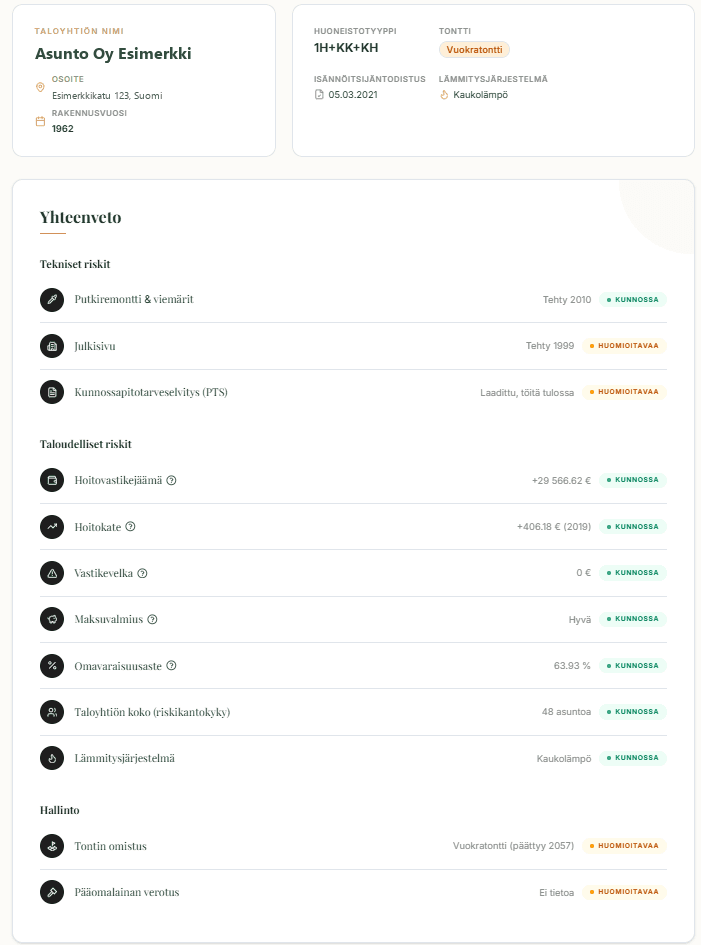Click the Huomioitavaa badge on Julkisivu row
Viewport: 701px width, 945px height.
pyautogui.click(x=624, y=346)
